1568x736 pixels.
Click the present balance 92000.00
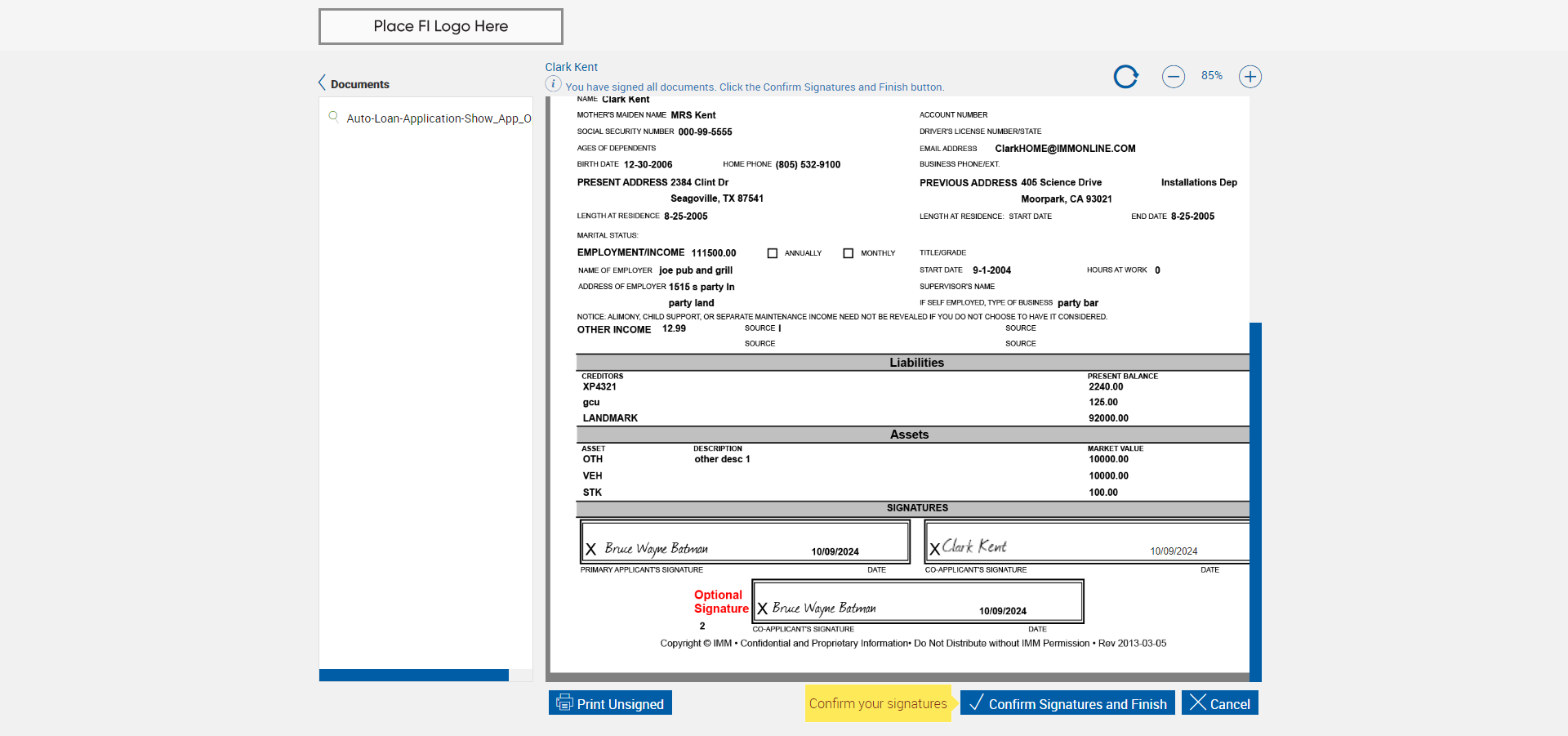tap(1108, 418)
